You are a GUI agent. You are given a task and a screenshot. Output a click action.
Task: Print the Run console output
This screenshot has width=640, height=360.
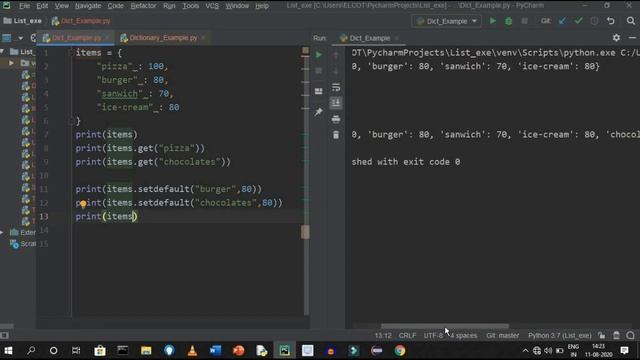coord(336,119)
